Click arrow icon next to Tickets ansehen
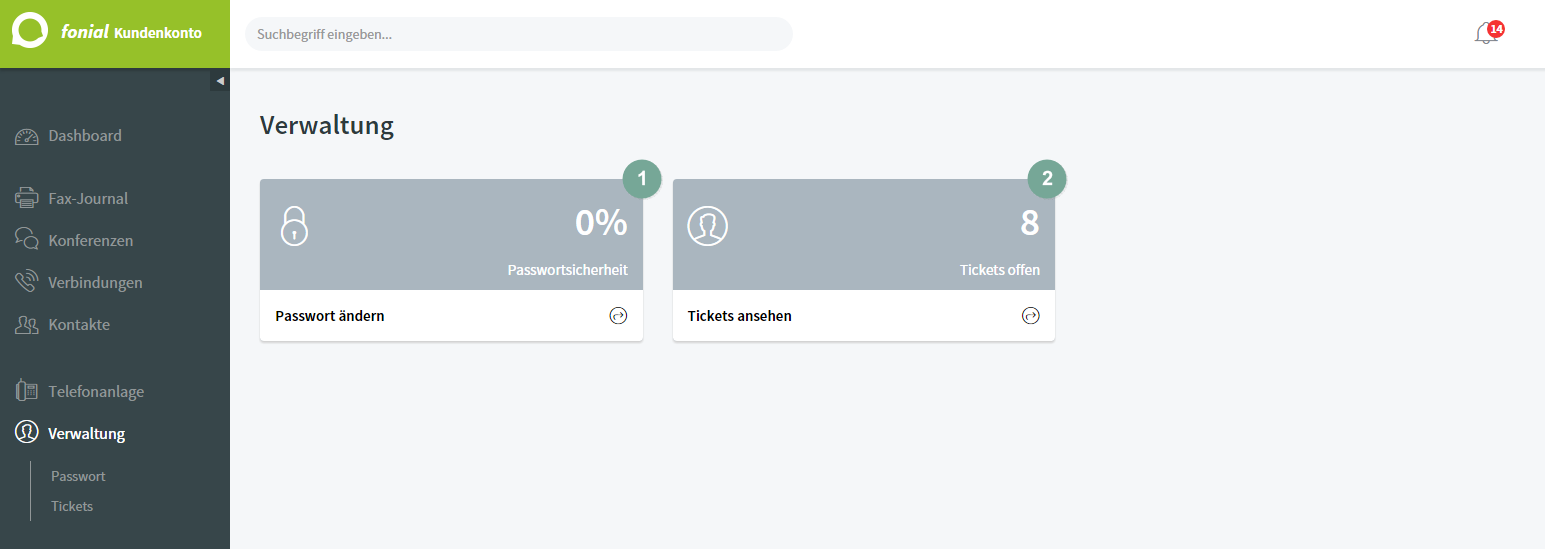The width and height of the screenshot is (1545, 549). click(x=1030, y=316)
